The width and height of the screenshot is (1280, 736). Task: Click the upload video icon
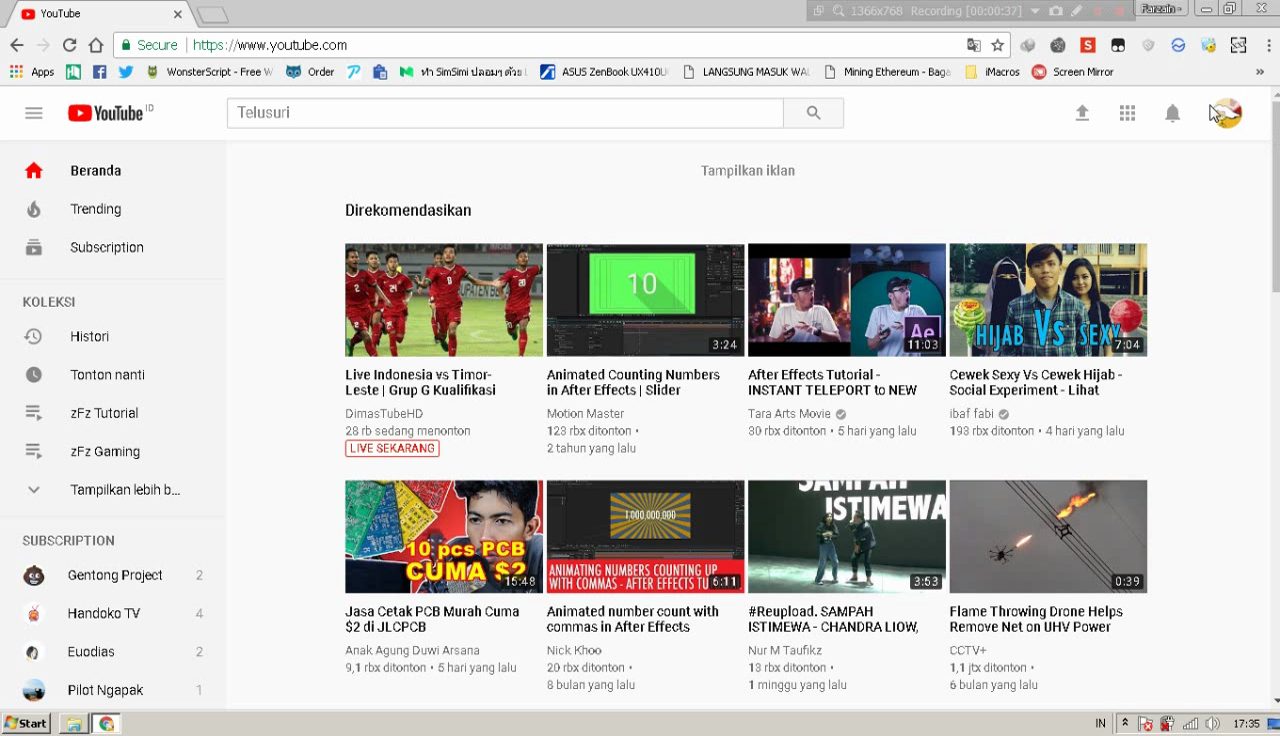[x=1082, y=113]
